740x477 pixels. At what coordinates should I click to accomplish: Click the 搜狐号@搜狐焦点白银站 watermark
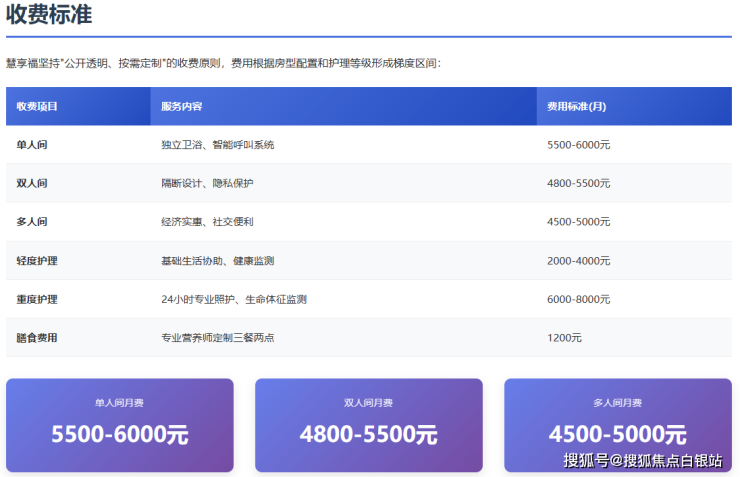(642, 461)
